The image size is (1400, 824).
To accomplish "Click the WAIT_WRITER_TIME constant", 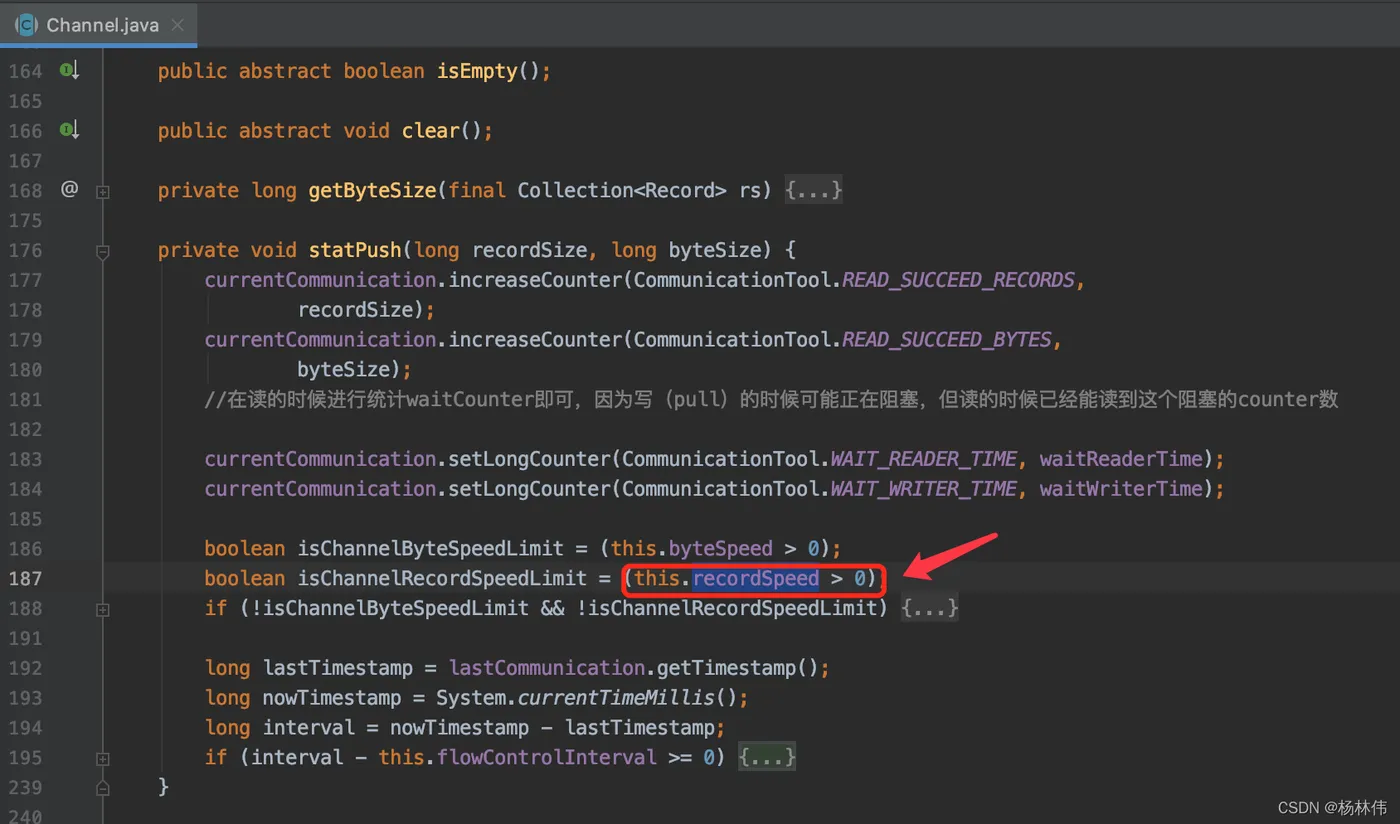I will (924, 489).
